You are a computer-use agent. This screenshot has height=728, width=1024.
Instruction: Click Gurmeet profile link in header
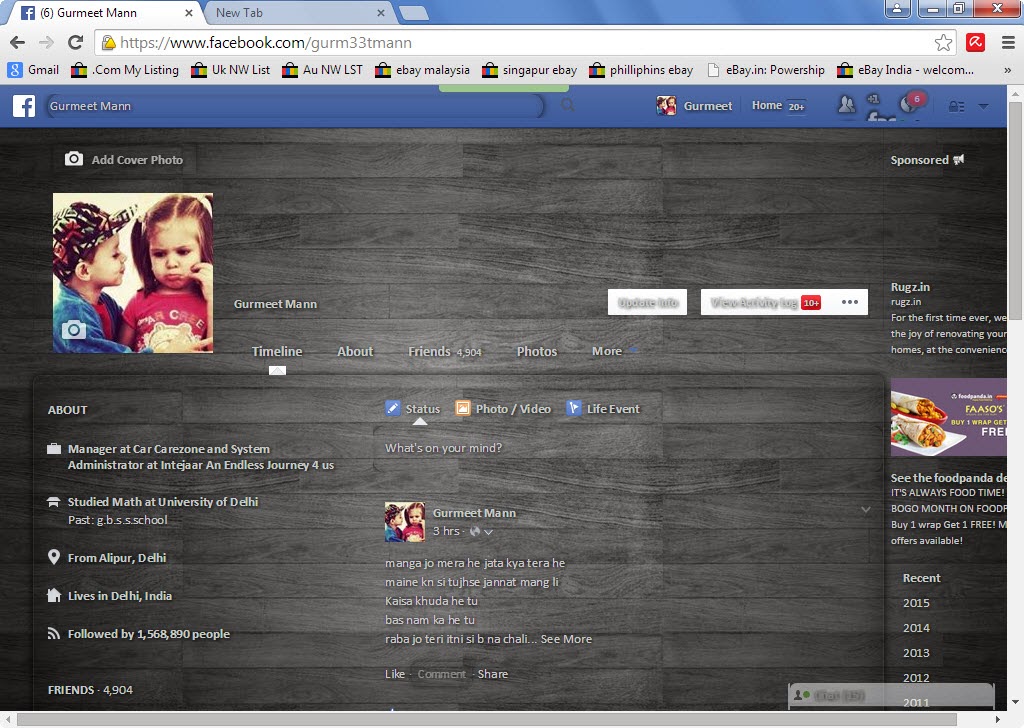(694, 106)
